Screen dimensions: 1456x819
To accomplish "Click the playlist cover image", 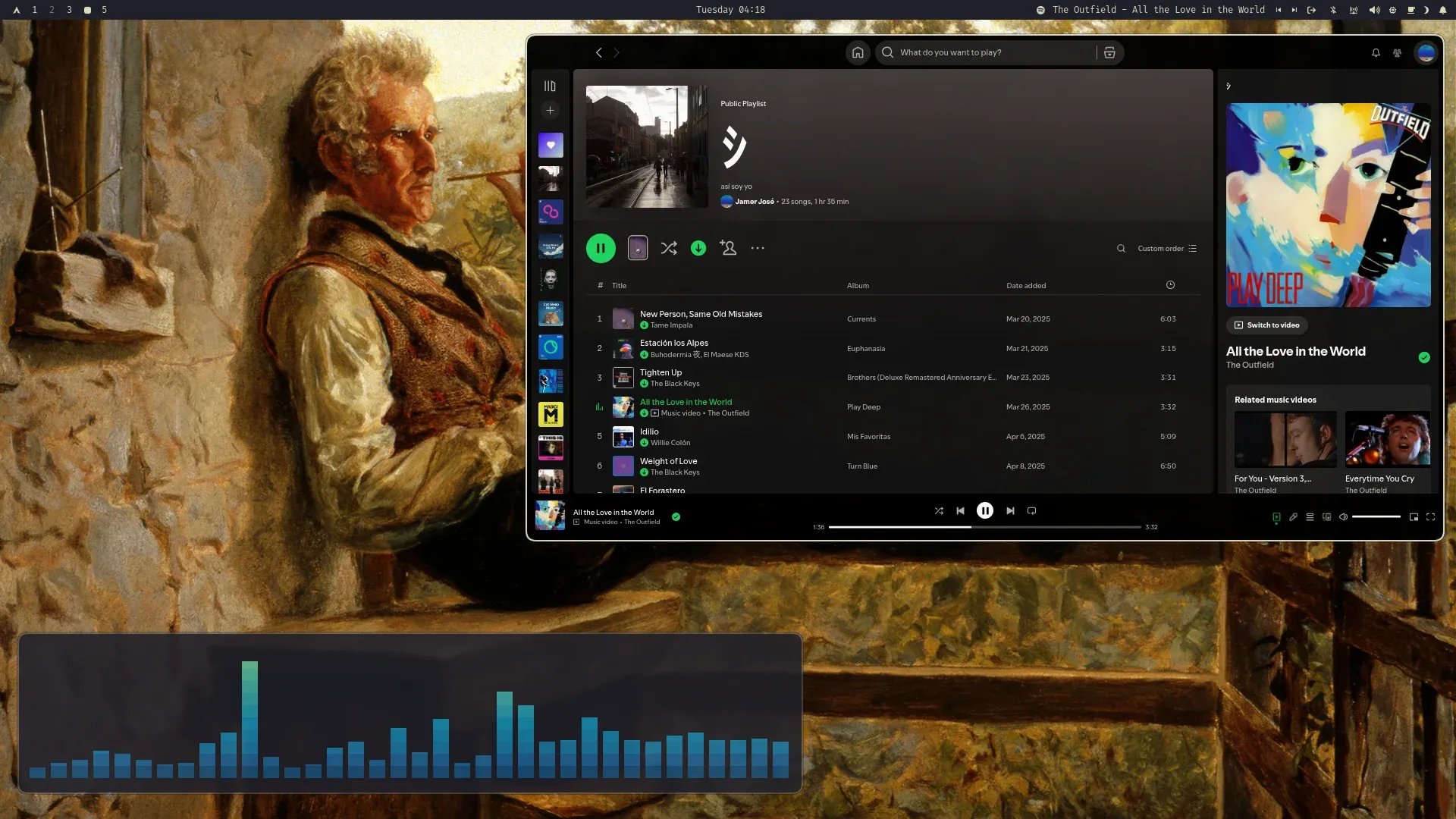I will (647, 146).
